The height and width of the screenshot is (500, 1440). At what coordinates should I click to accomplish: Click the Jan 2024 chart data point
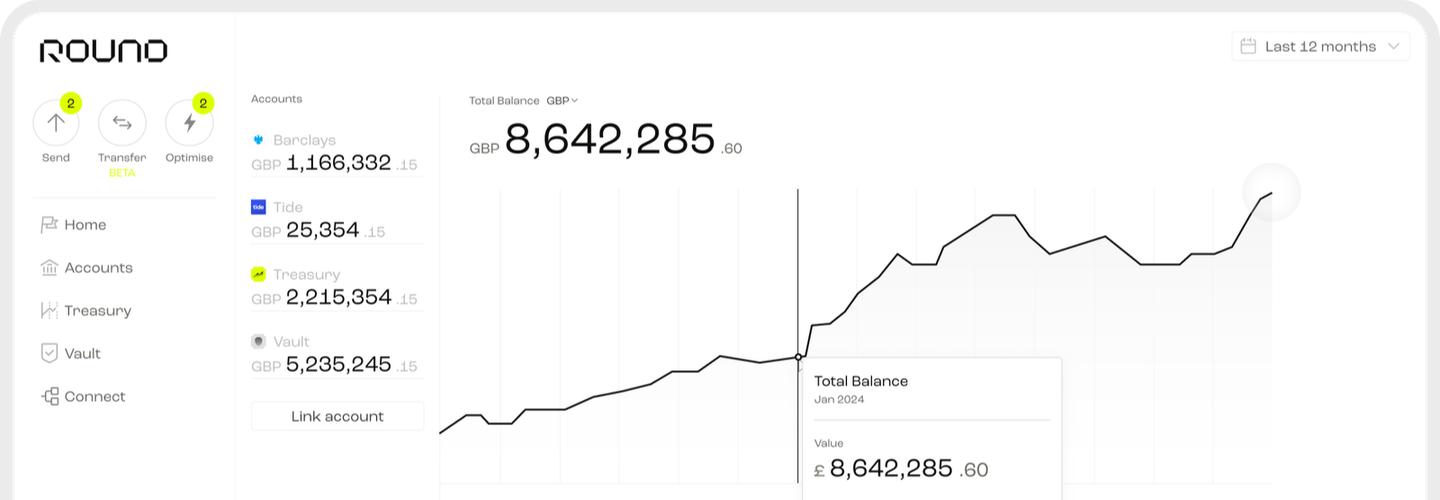coord(798,357)
